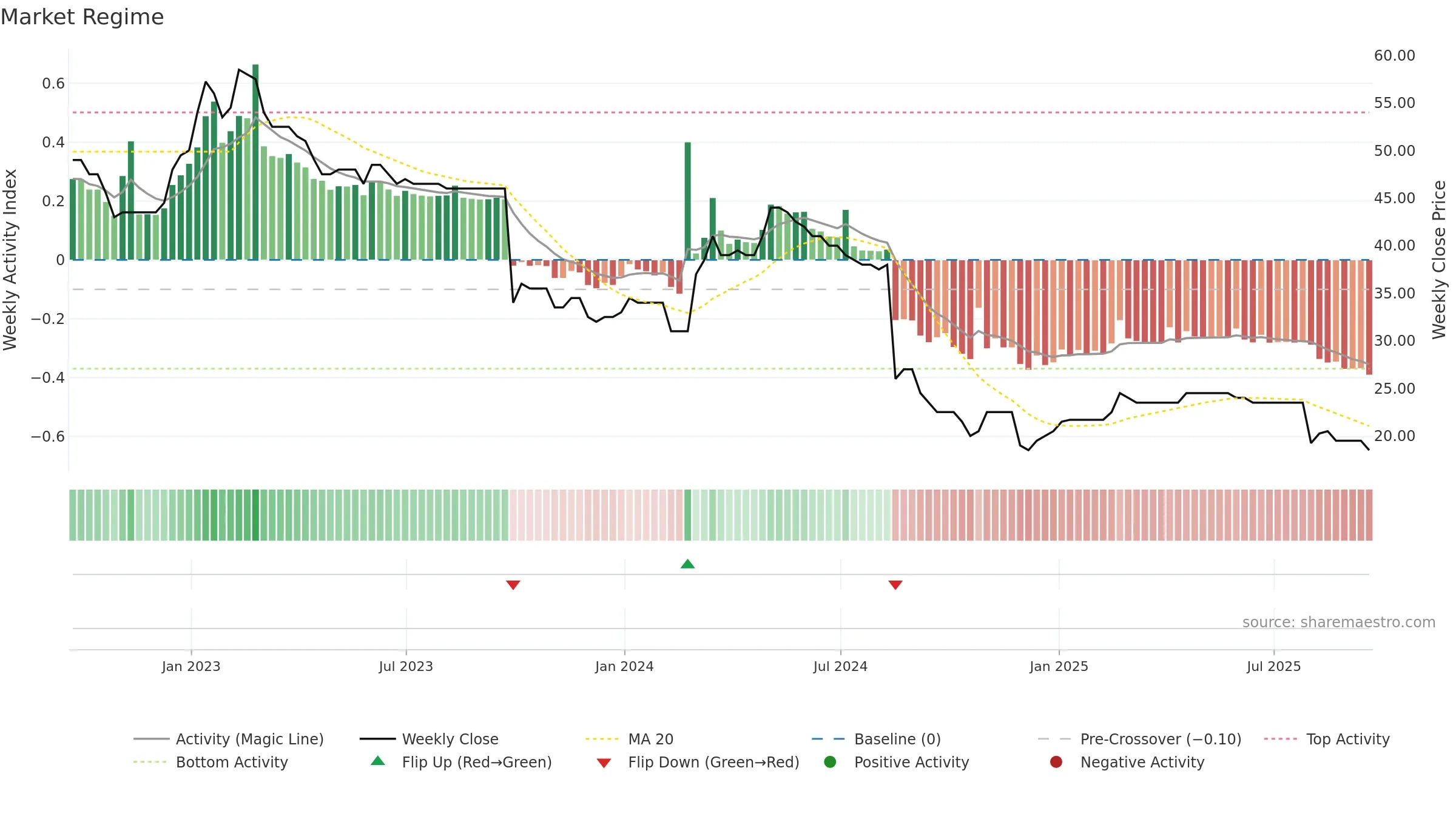The width and height of the screenshot is (1456, 819).
Task: Toggle Weekly Close legend entry
Action: pos(429,739)
